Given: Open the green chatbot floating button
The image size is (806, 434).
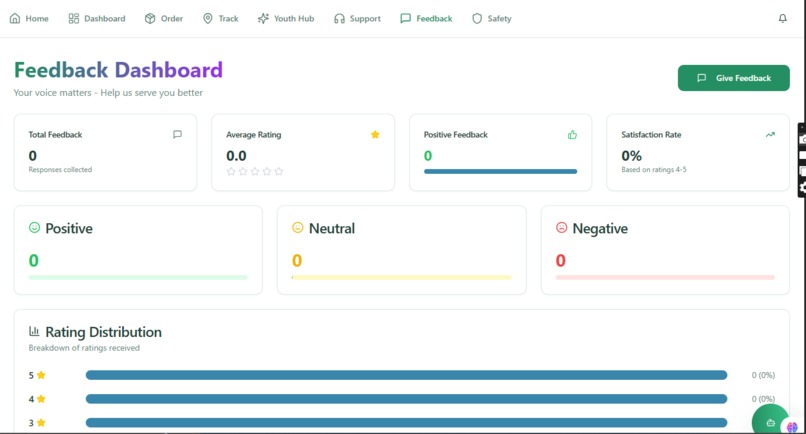Looking at the screenshot, I should click(770, 423).
